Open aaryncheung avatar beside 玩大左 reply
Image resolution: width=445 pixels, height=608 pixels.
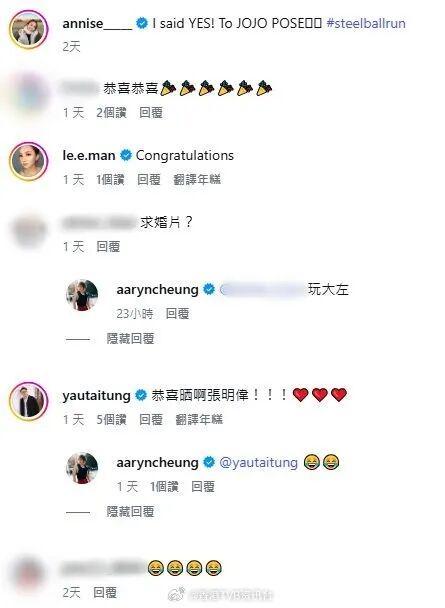(82, 295)
